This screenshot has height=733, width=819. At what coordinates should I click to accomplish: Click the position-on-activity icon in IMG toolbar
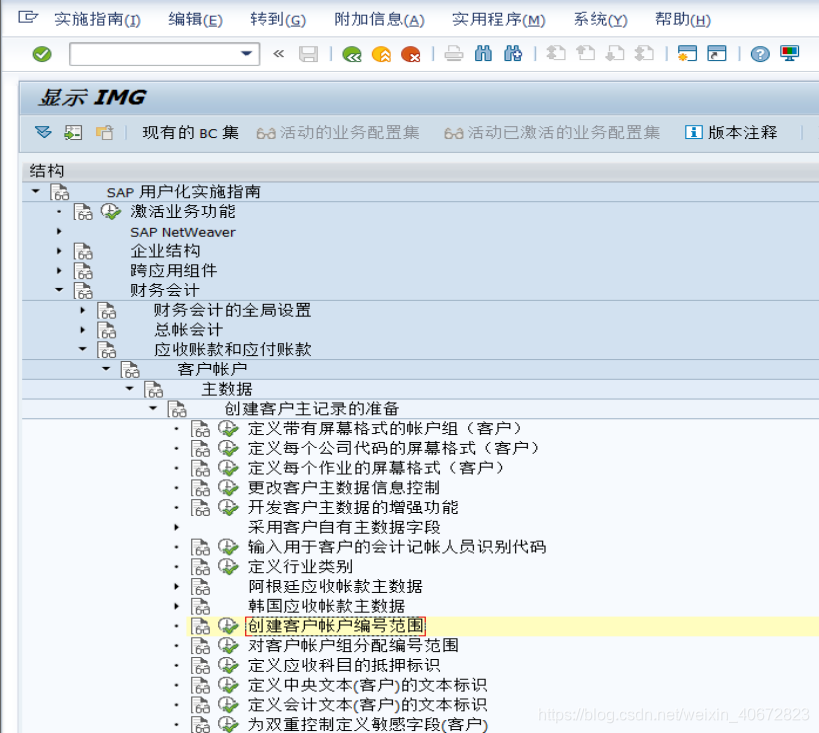coord(73,133)
